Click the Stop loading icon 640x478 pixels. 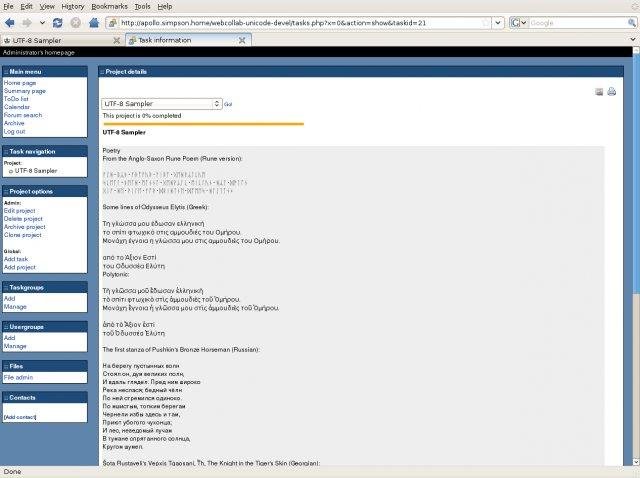click(76, 23)
